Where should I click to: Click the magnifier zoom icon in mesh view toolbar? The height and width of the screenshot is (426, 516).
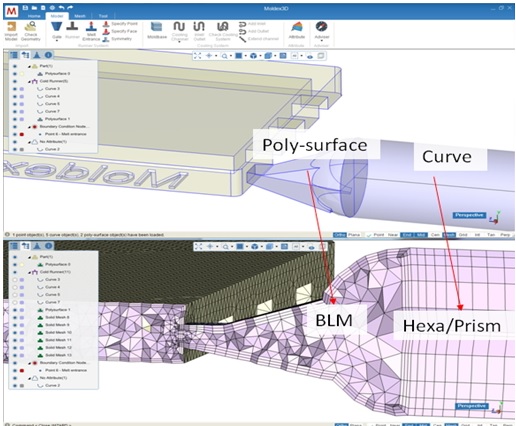pos(226,247)
